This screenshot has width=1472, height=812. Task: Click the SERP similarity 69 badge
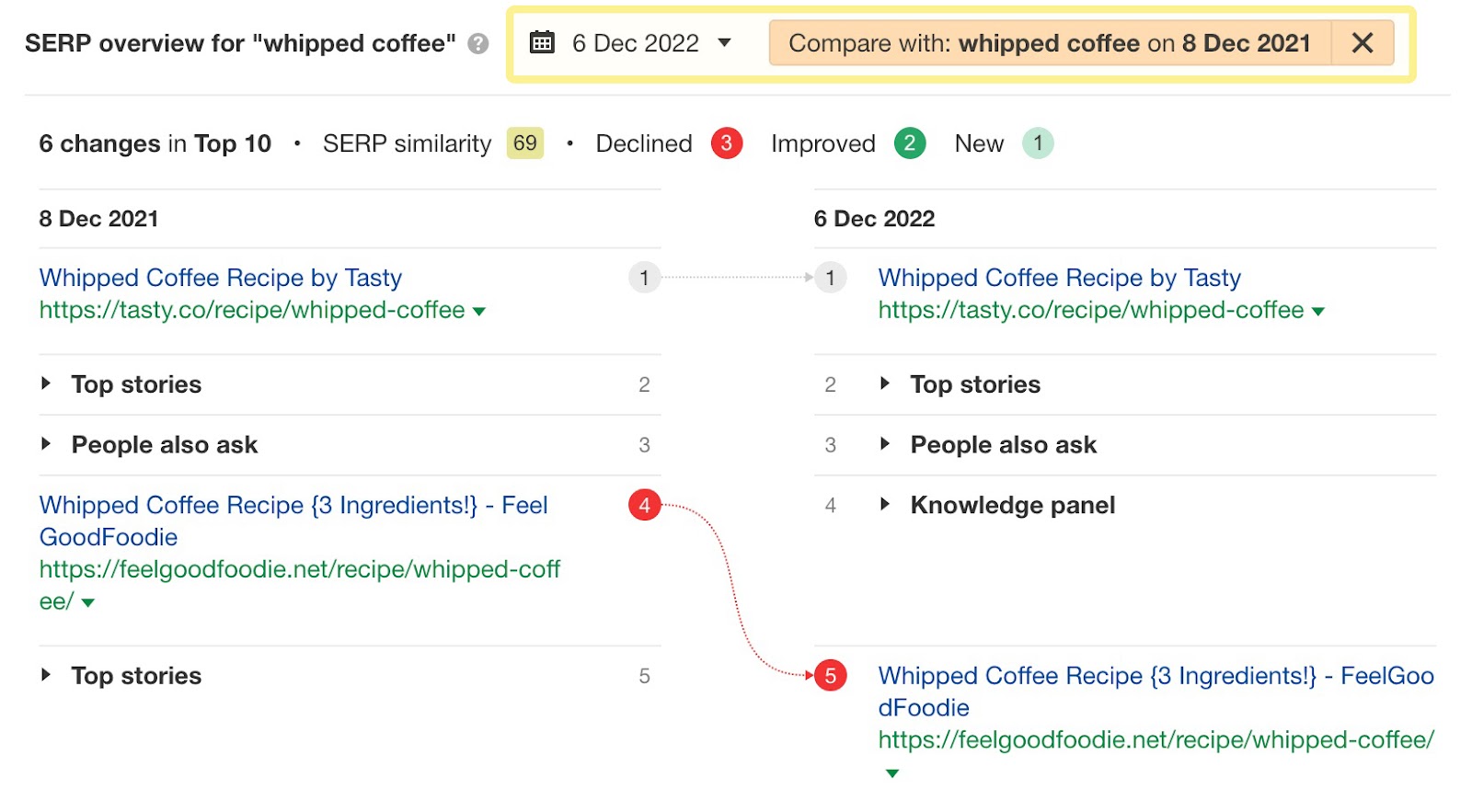pos(524,143)
